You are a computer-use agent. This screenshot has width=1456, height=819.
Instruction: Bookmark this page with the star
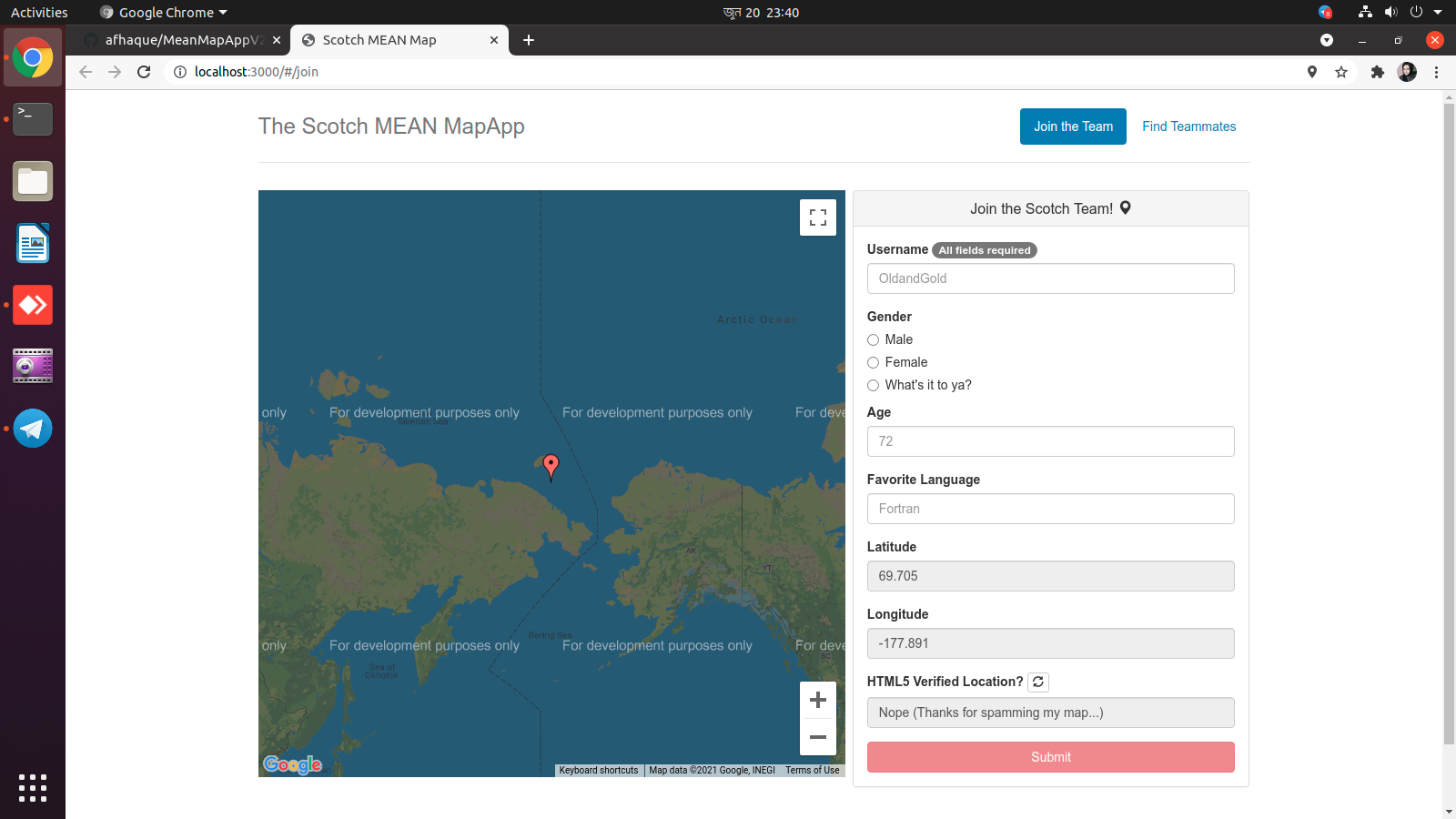[x=1341, y=72]
